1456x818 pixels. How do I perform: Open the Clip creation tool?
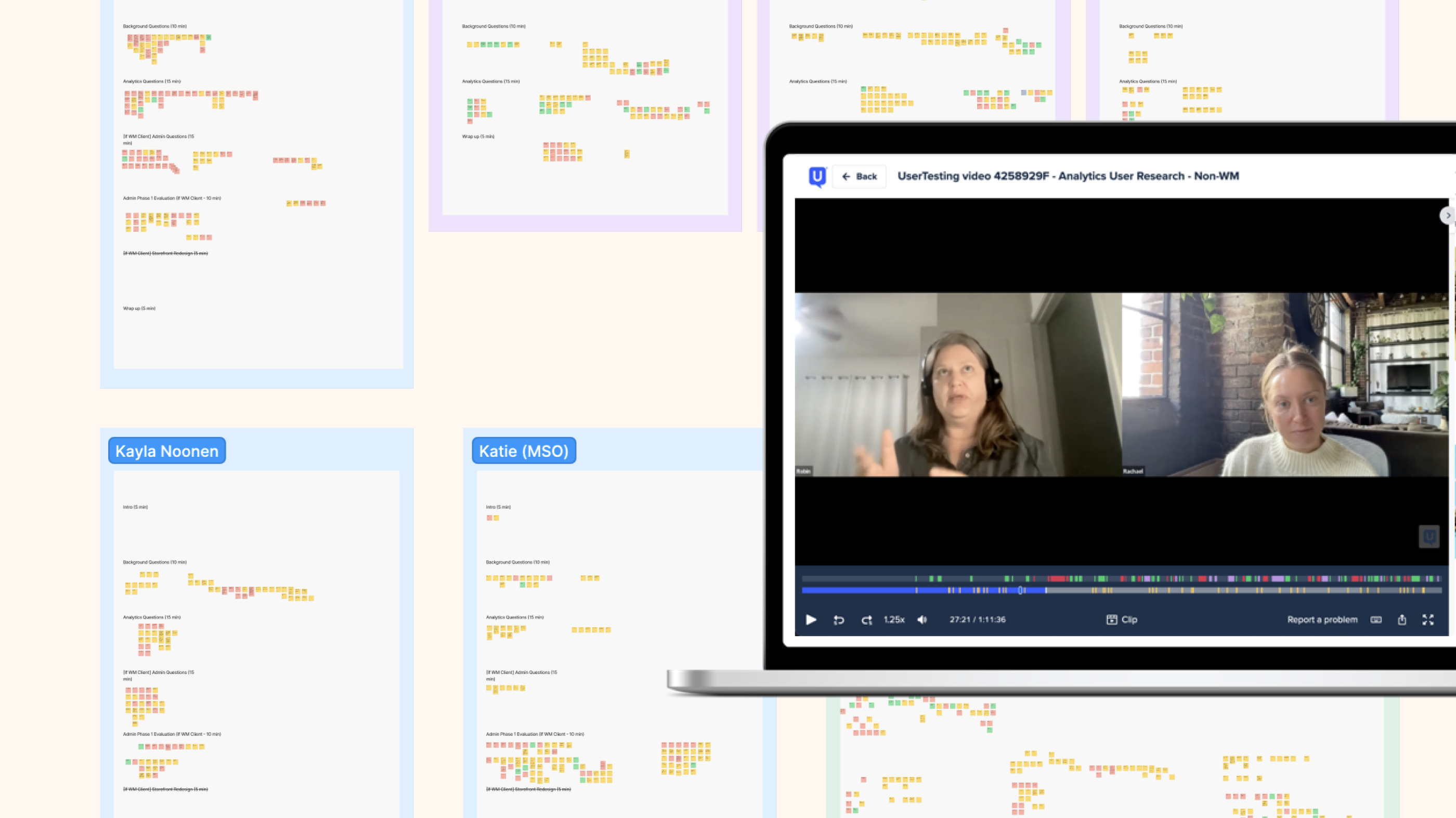click(x=1122, y=619)
